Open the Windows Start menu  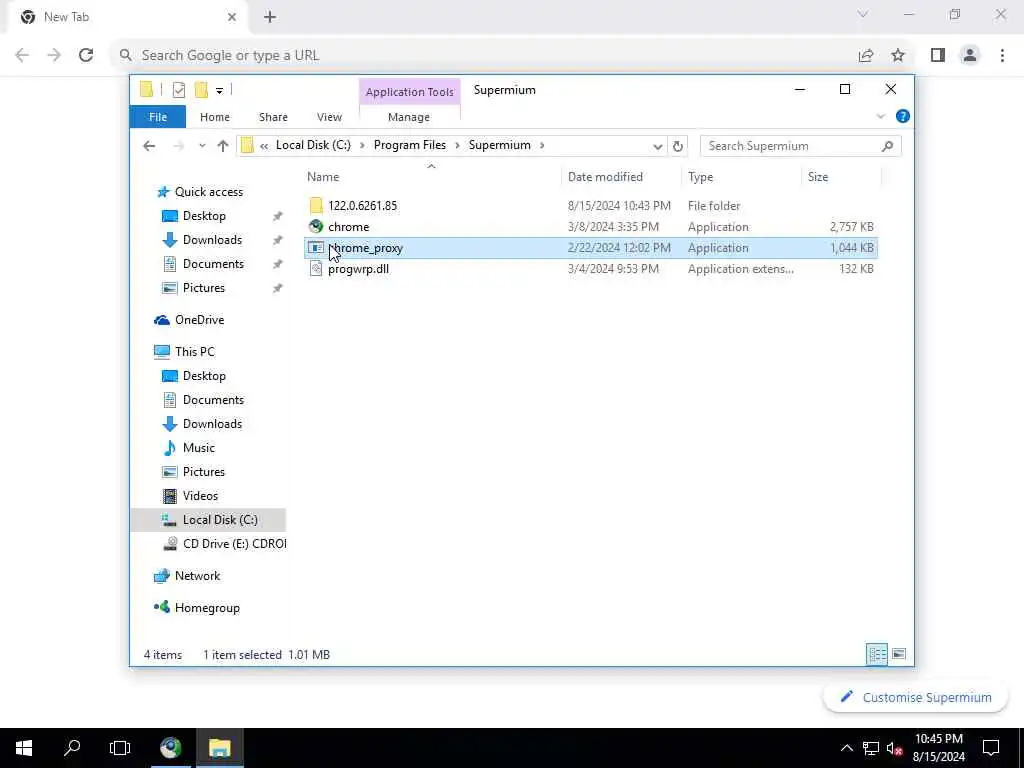[x=24, y=748]
